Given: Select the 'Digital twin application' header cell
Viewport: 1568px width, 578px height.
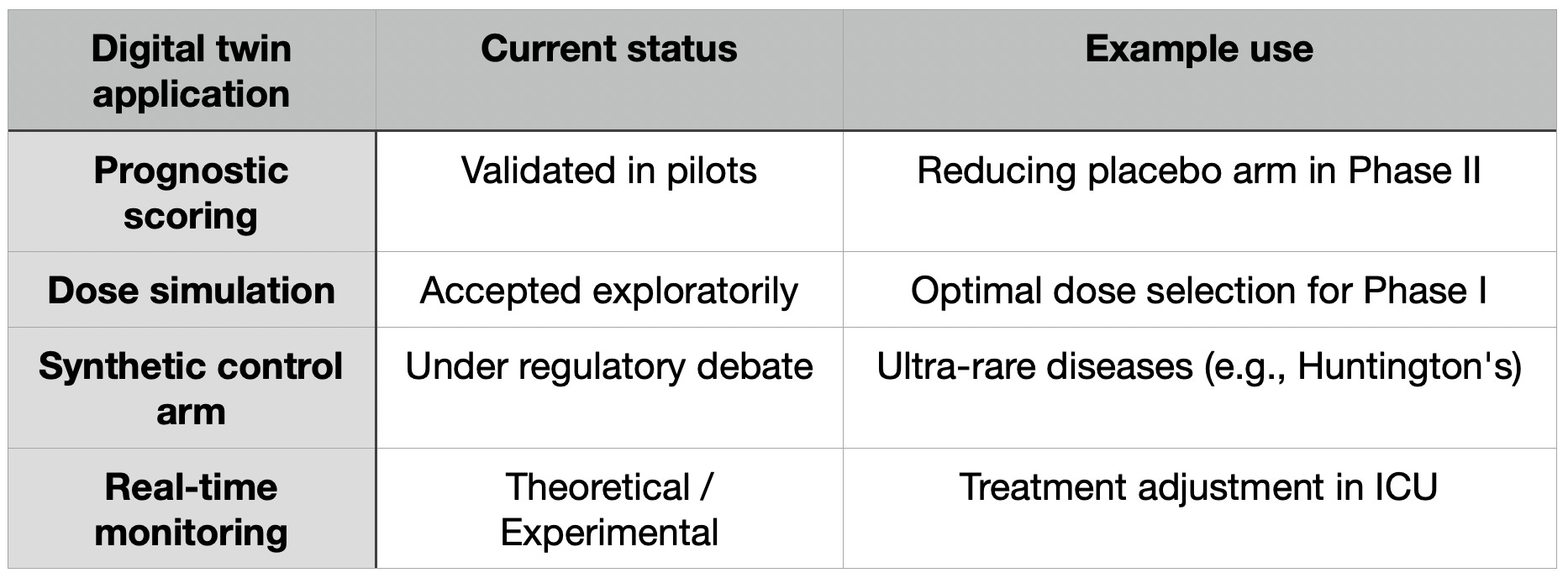Looking at the screenshot, I should 192,71.
